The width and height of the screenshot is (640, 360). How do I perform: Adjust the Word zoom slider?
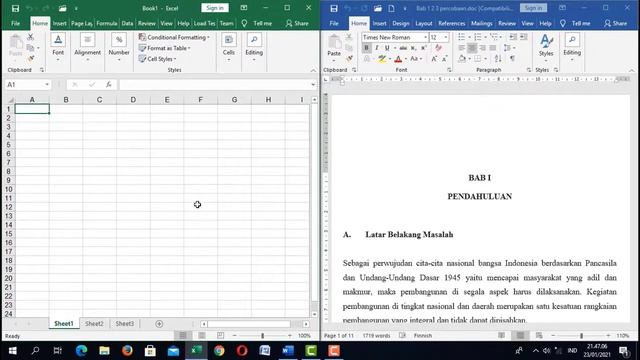pos(581,336)
